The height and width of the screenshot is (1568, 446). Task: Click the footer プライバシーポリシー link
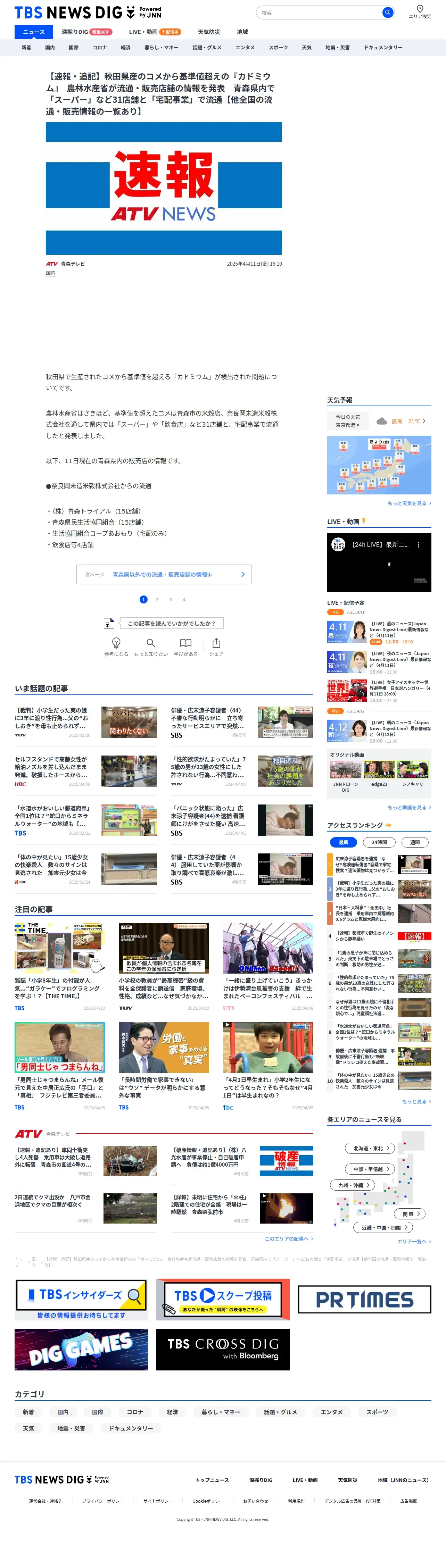coord(103,1500)
